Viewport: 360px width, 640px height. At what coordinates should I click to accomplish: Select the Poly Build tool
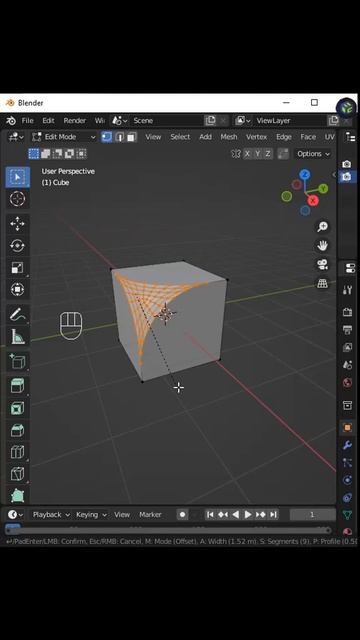tap(17, 496)
